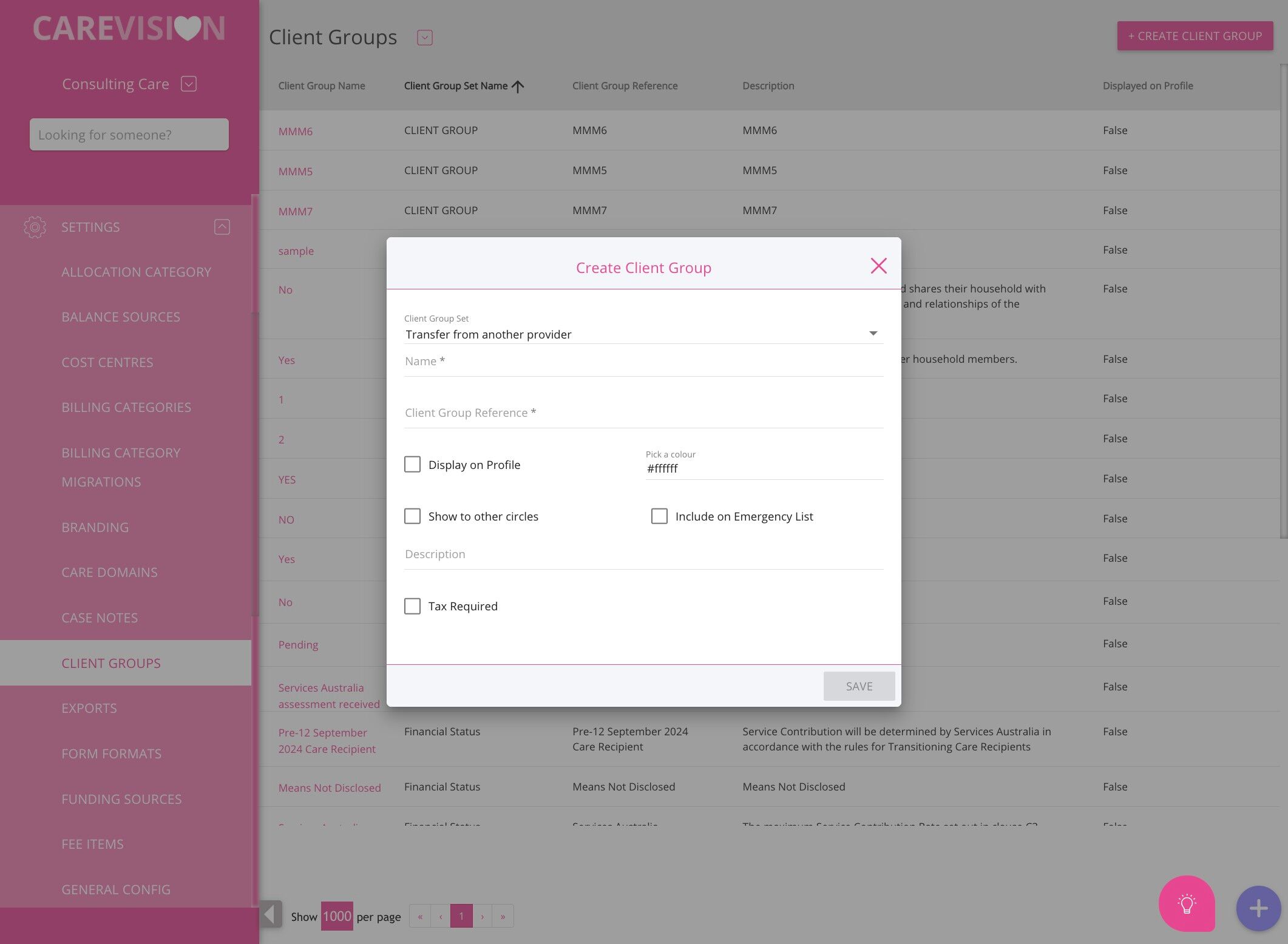Enable Display on Profile checkbox
The height and width of the screenshot is (944, 1288).
click(412, 465)
